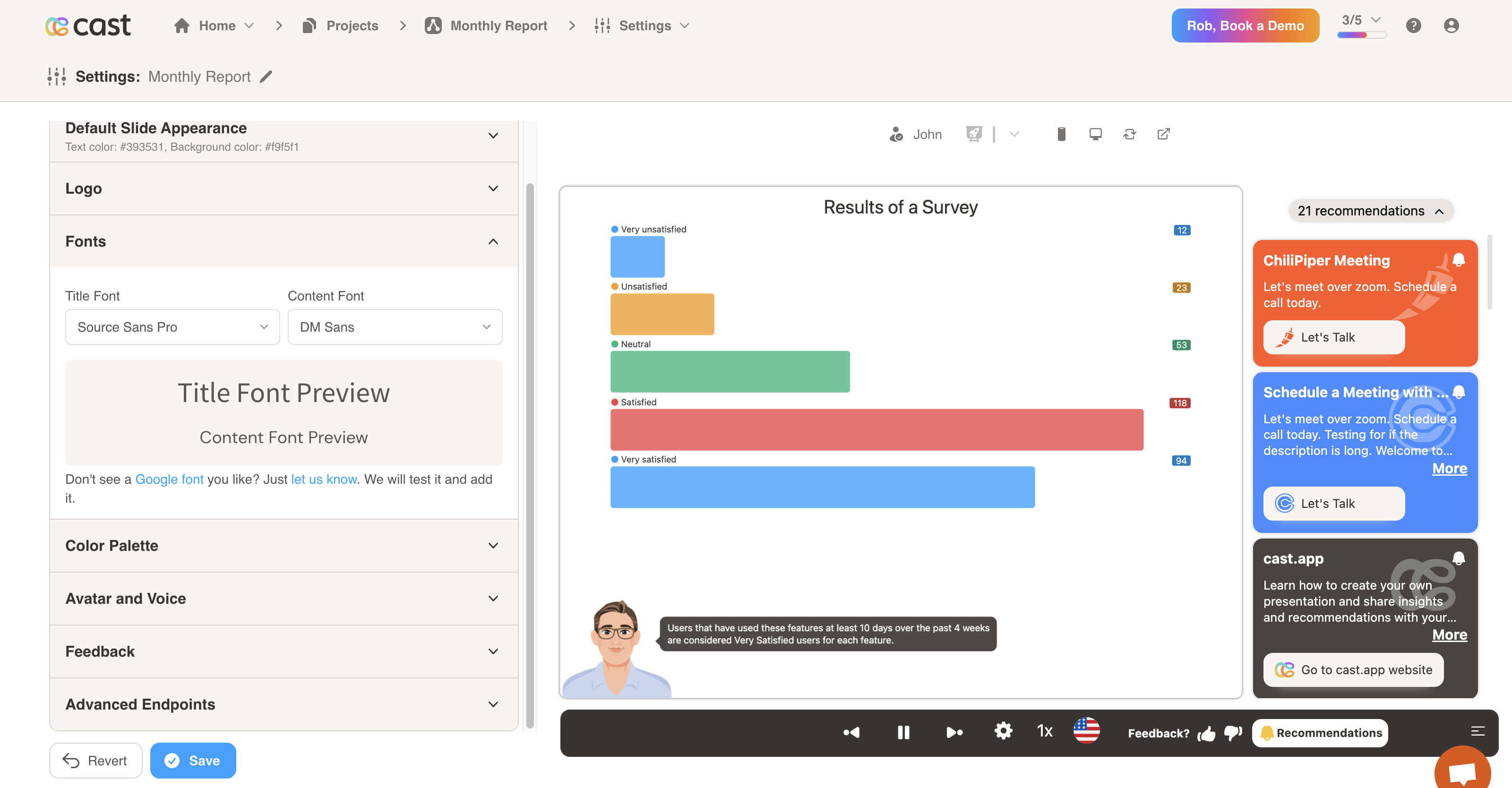The image size is (1512, 788).
Task: Collapse the Fonts section
Action: 284,241
